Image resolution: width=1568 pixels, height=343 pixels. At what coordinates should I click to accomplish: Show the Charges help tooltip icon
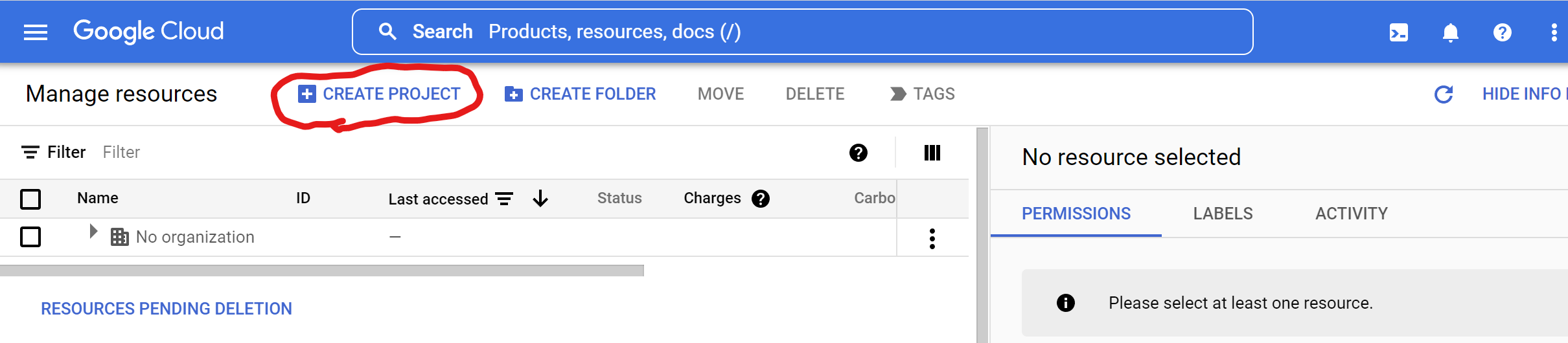point(760,199)
